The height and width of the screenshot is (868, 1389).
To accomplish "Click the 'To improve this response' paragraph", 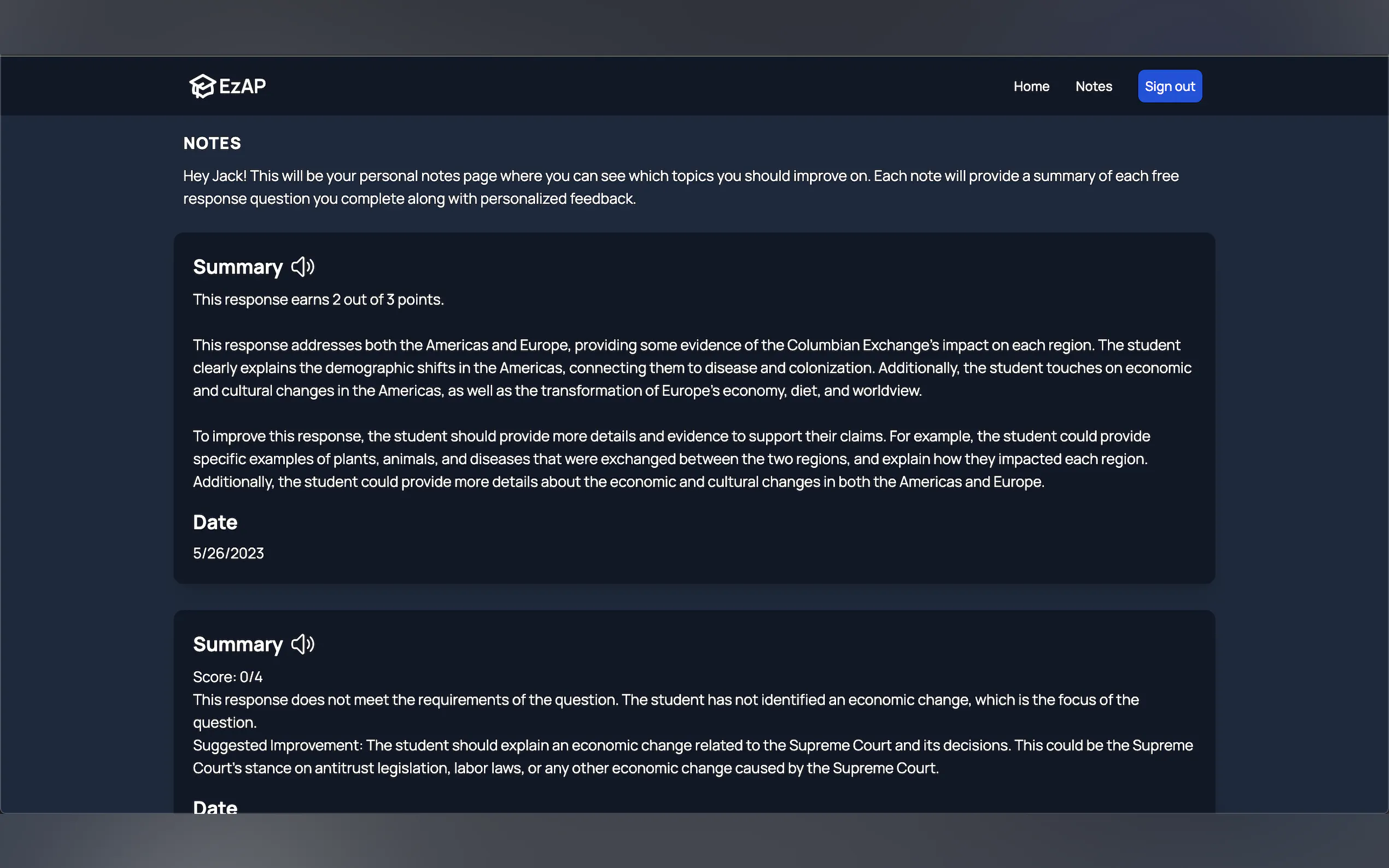I will (x=670, y=459).
